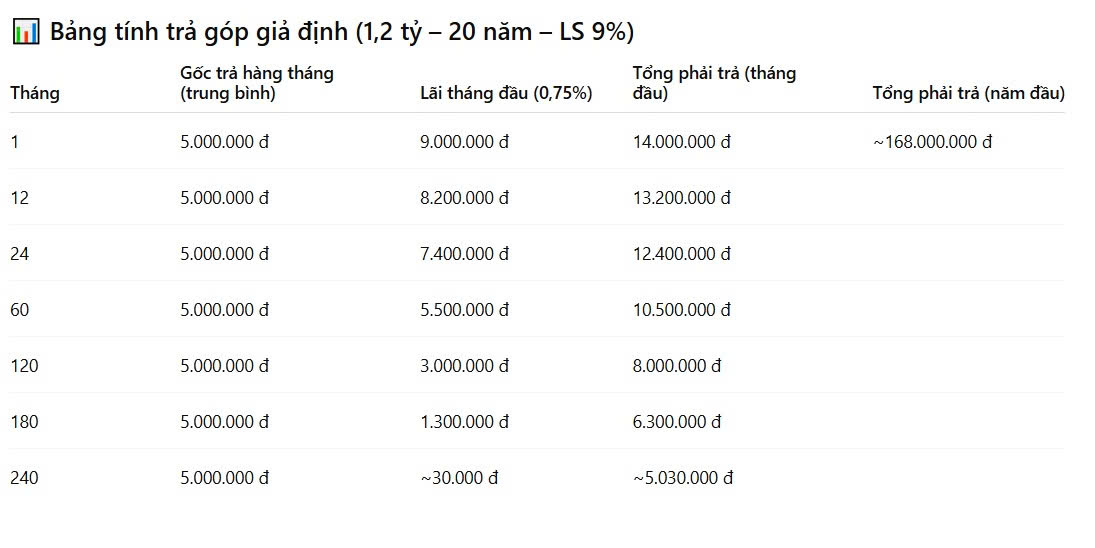Viewport: 1095px width, 548px height.
Task: Select month 60 row label
Action: pos(20,309)
